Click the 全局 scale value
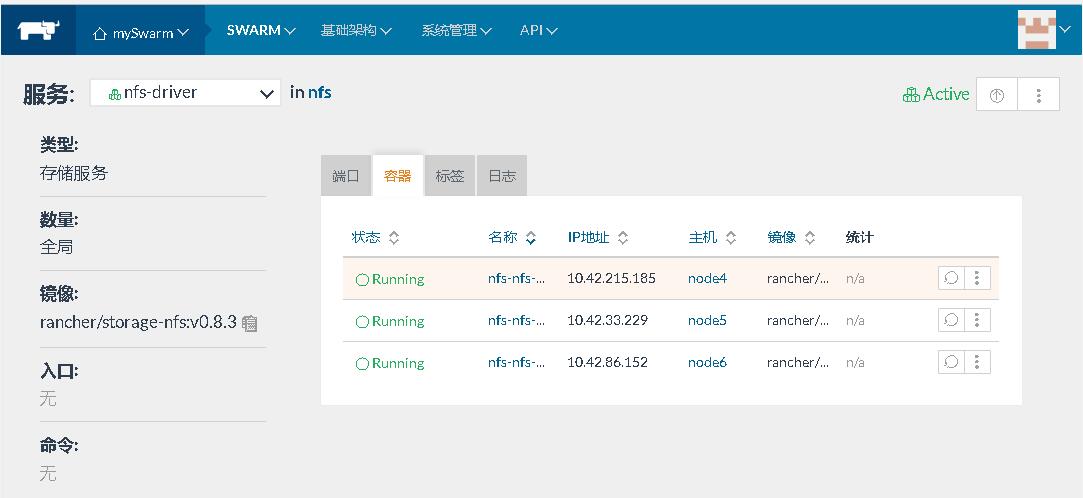1083x498 pixels. tap(57, 247)
